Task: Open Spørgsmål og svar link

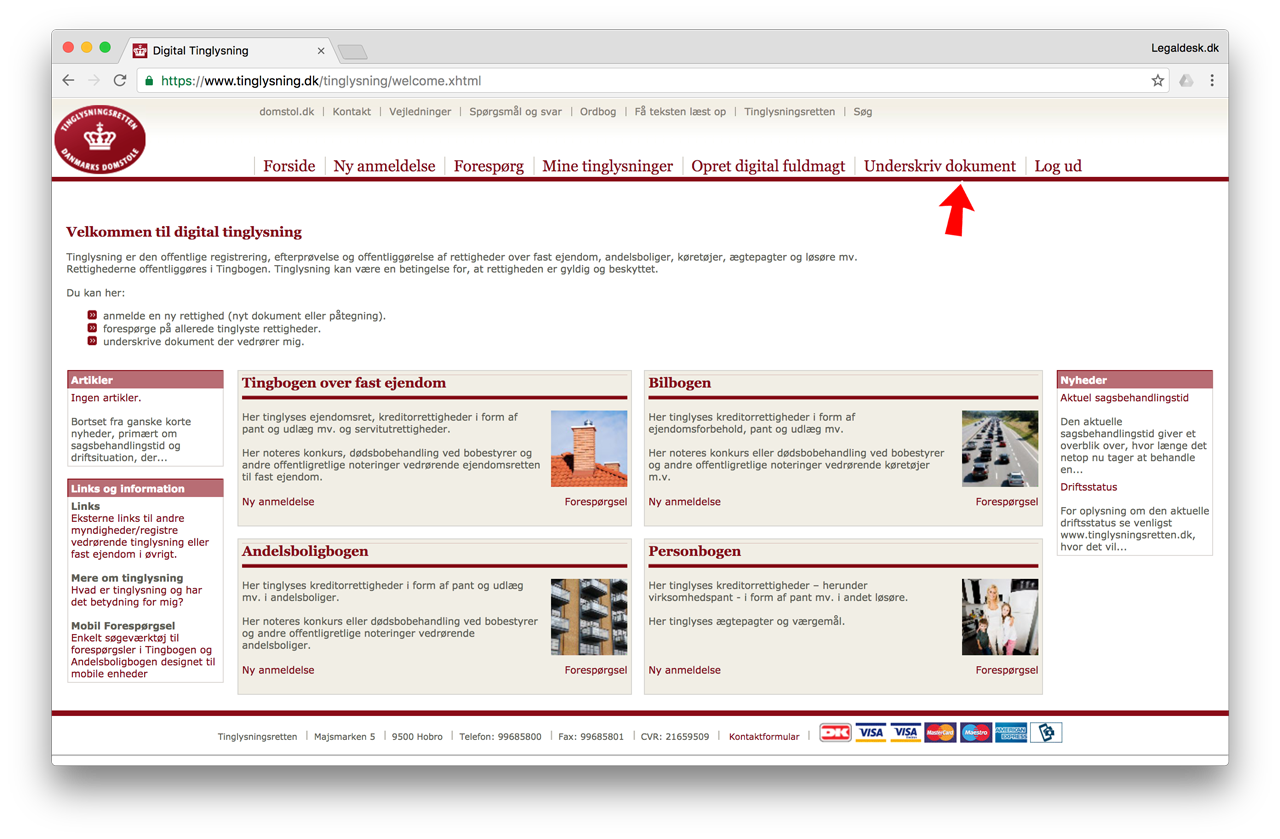Action: point(516,112)
